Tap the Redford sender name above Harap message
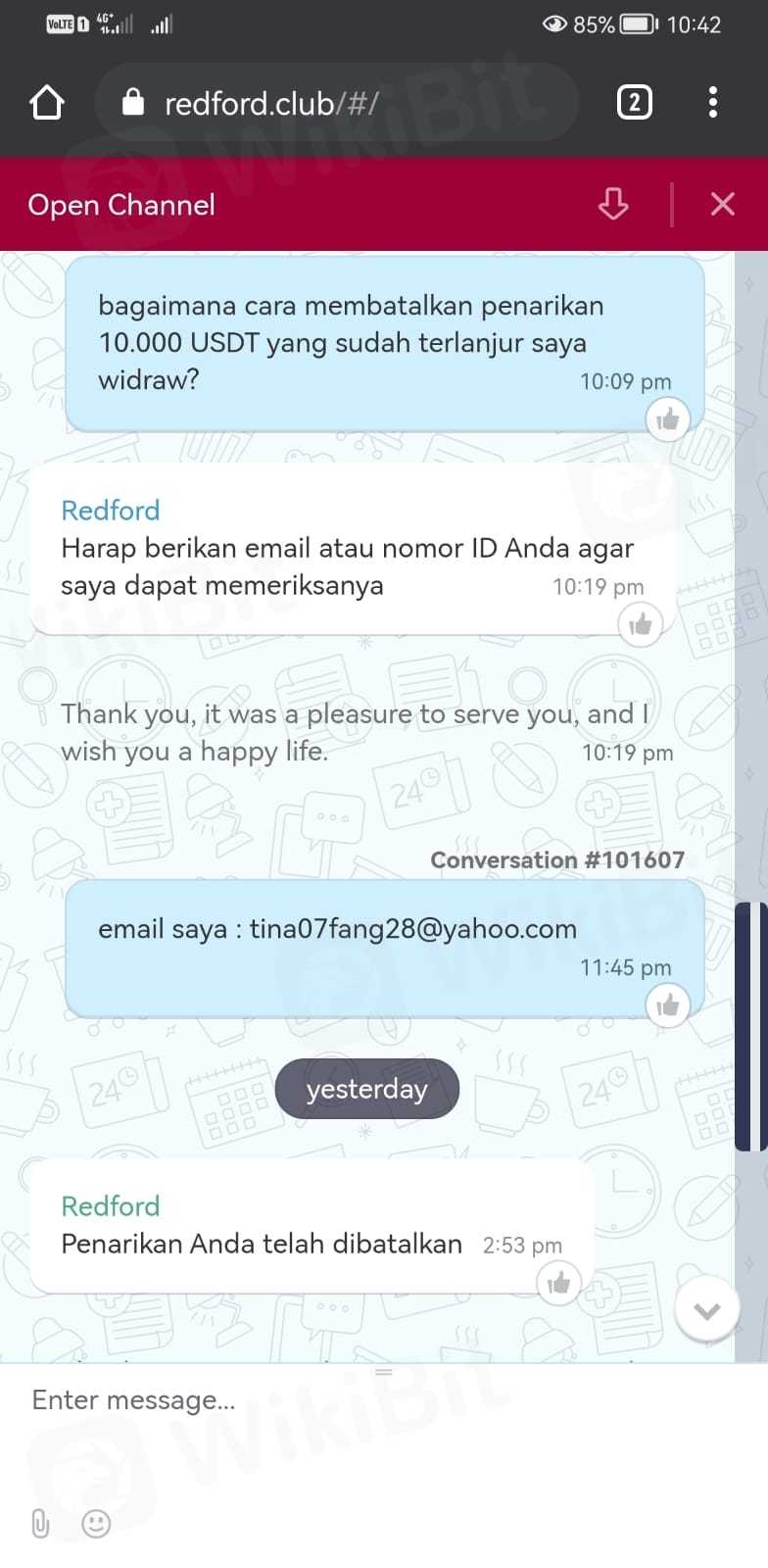 coord(110,510)
